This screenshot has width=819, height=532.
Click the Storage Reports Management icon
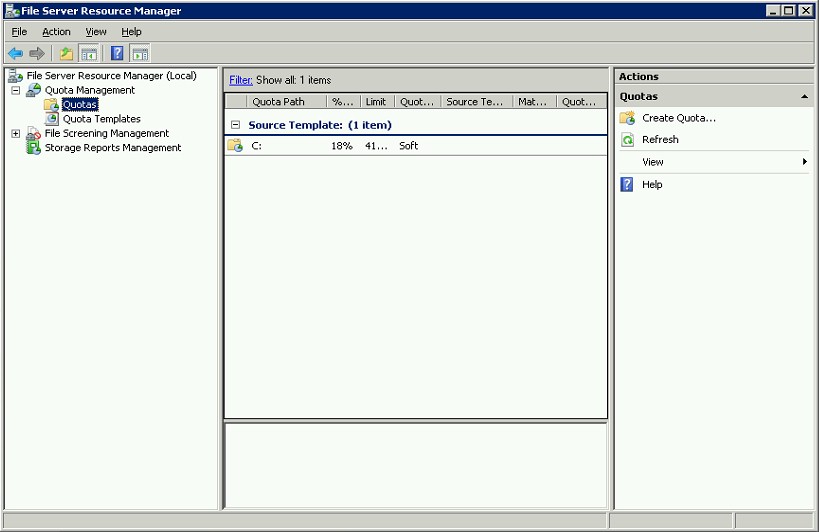pos(33,148)
